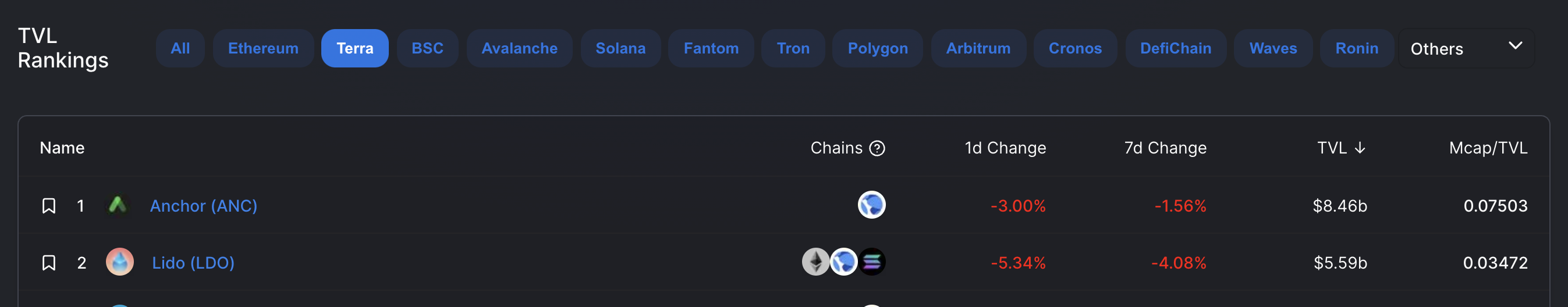Sort table by TVL column
Viewport: 1568px width, 307px height.
1341,148
